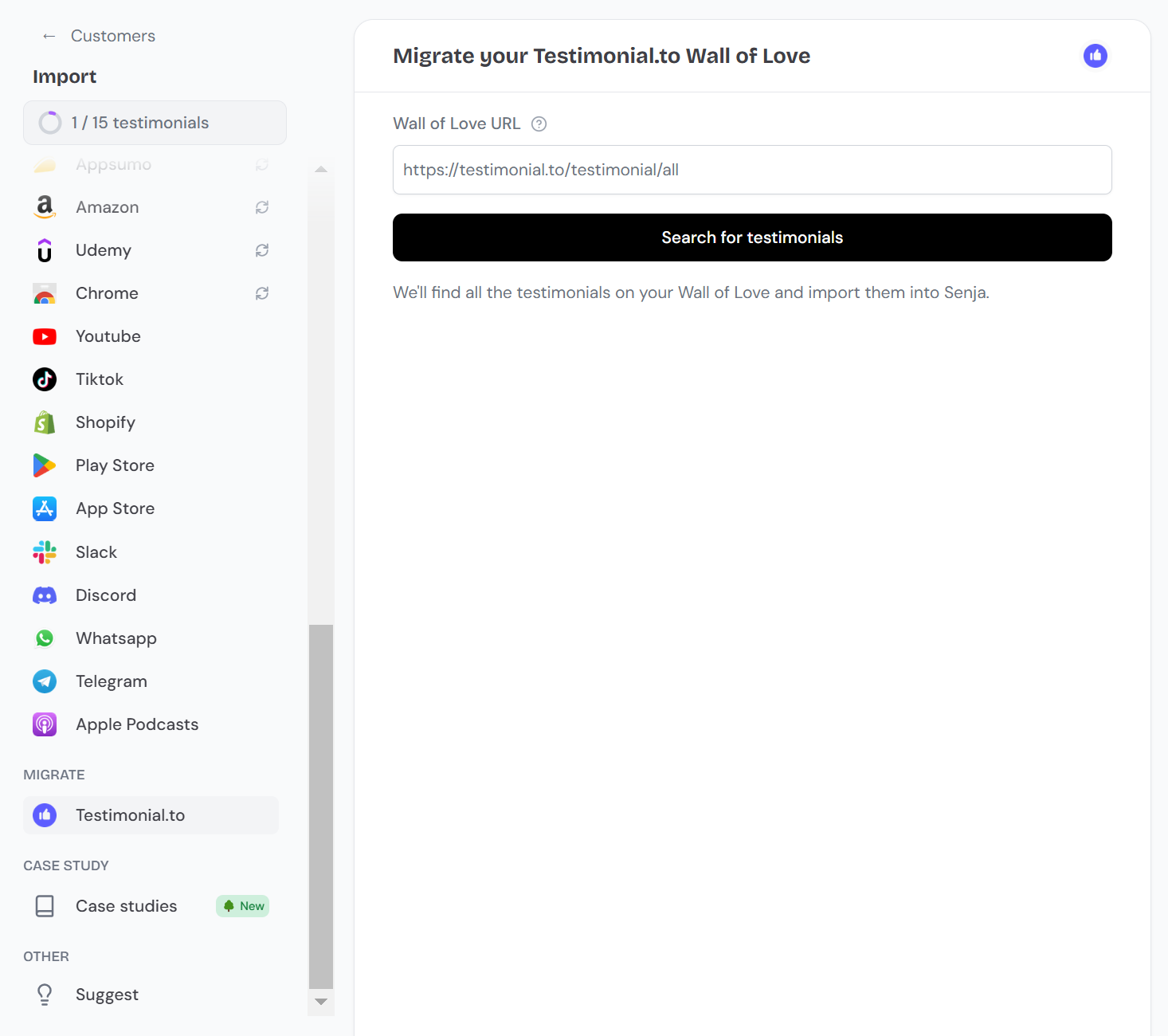The width and height of the screenshot is (1168, 1036).
Task: Click the New badge on Case studies
Action: coord(243,906)
